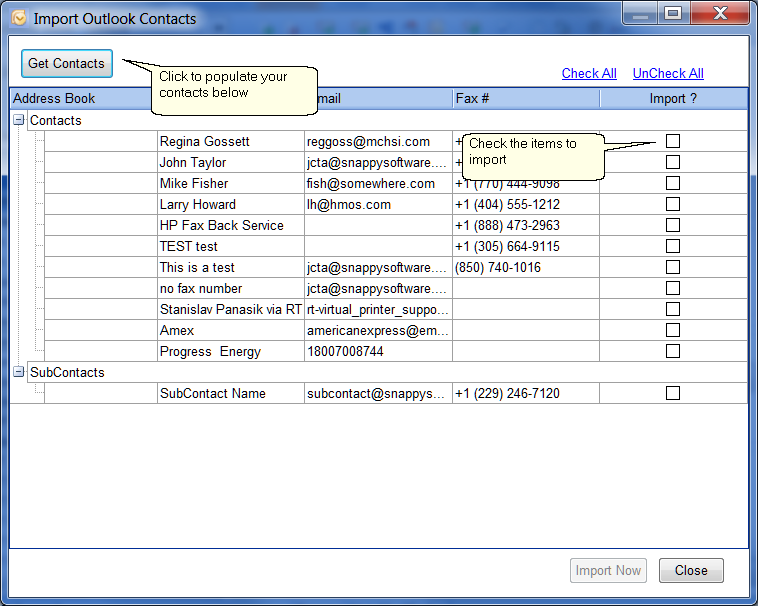Check the Amex import checkbox

673,330
